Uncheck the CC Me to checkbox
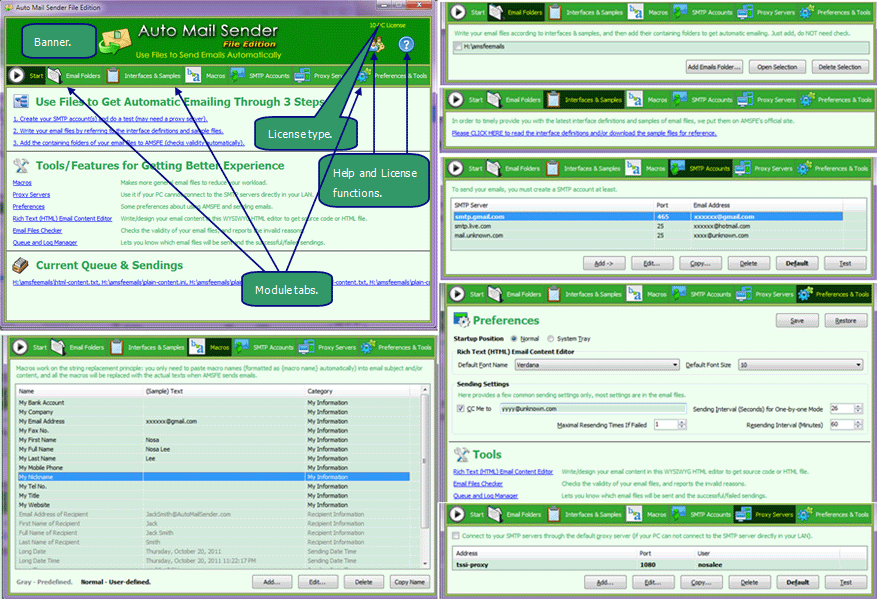The height and width of the screenshot is (599, 877). 460,408
